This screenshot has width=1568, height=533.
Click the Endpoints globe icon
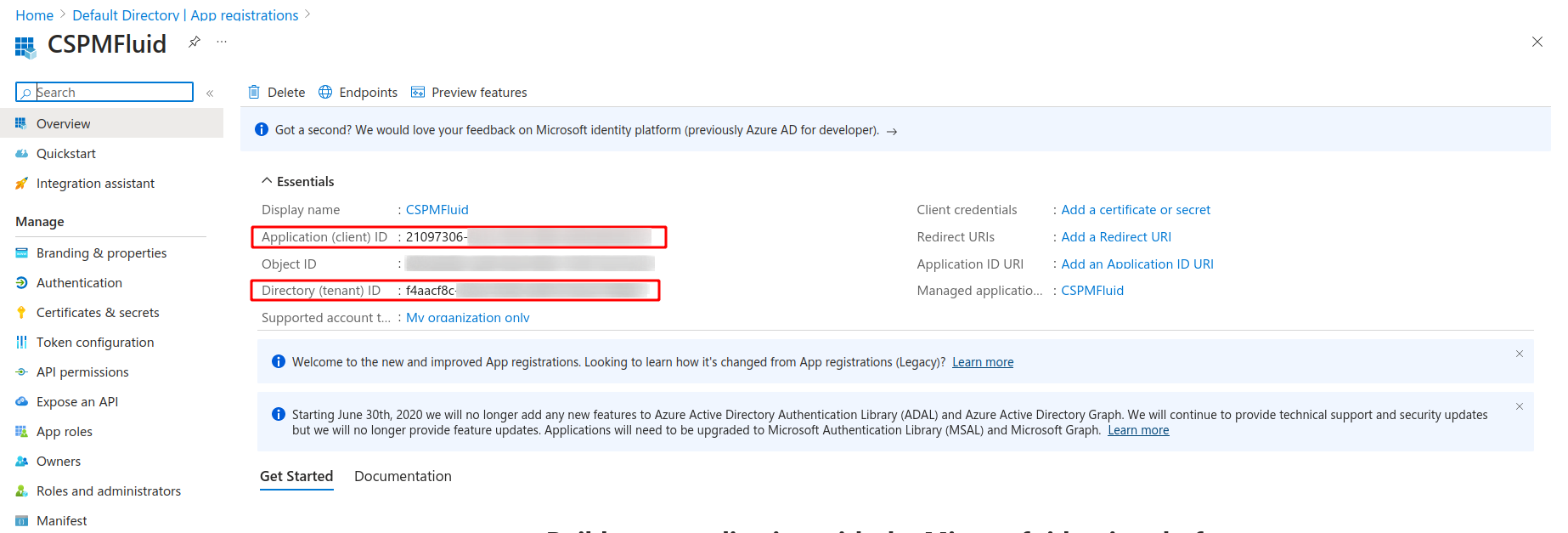(x=325, y=92)
